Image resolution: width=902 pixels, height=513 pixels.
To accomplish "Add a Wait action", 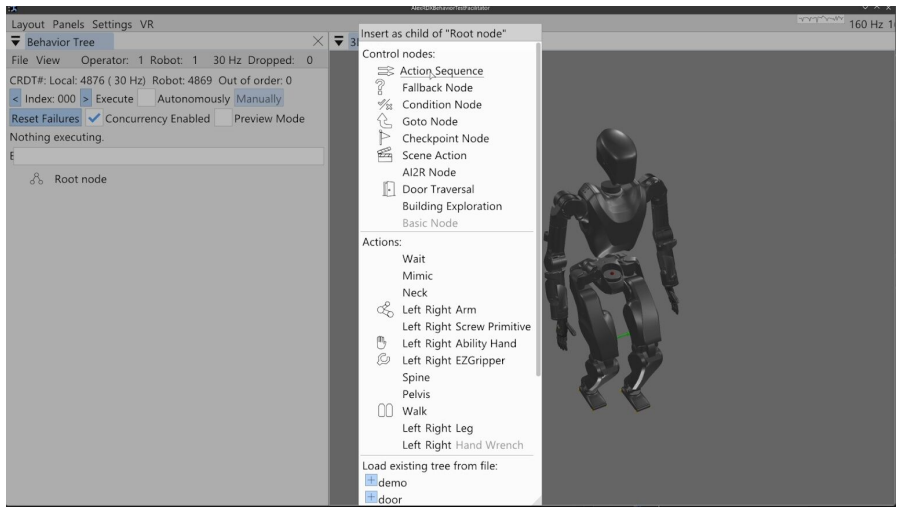I will point(414,259).
